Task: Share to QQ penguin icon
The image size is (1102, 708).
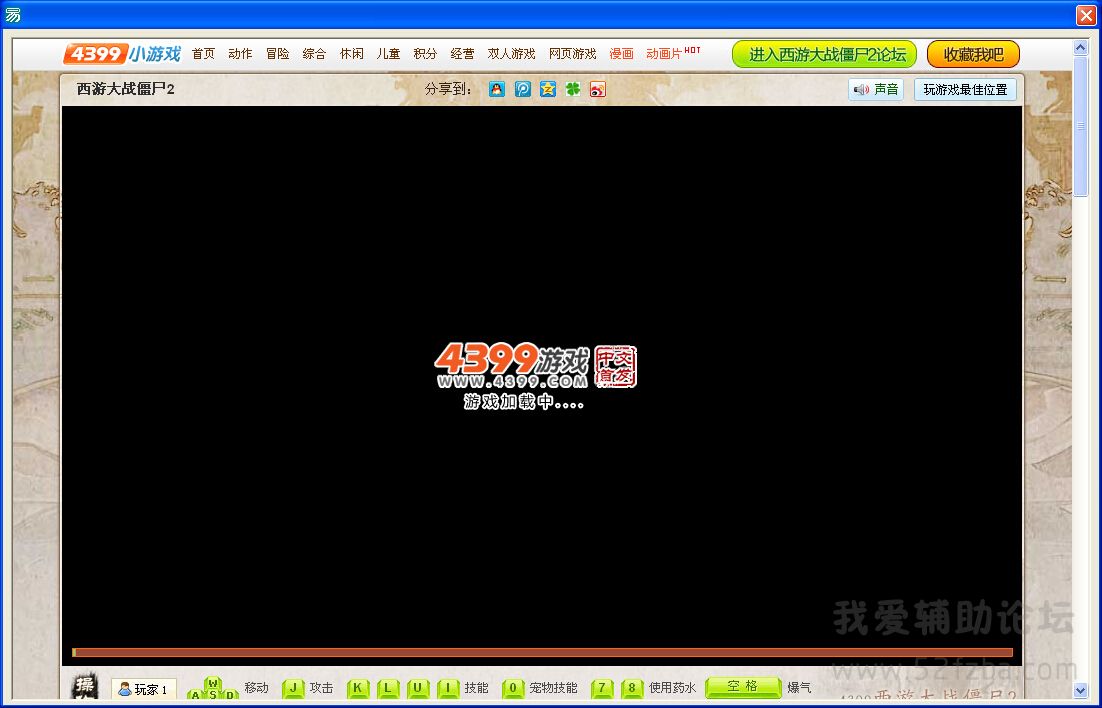Action: coord(497,89)
